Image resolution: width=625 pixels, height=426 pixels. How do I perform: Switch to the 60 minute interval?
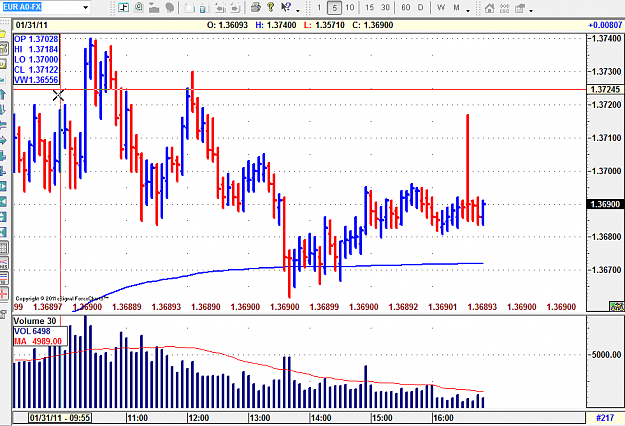406,8
